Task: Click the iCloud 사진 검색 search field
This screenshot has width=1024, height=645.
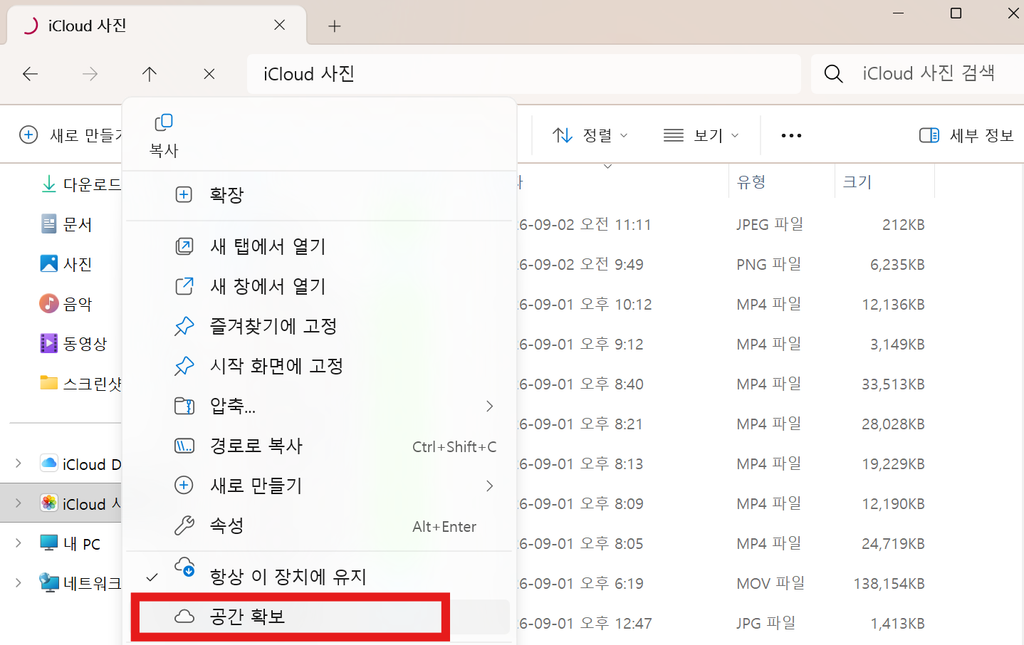Action: (929, 74)
